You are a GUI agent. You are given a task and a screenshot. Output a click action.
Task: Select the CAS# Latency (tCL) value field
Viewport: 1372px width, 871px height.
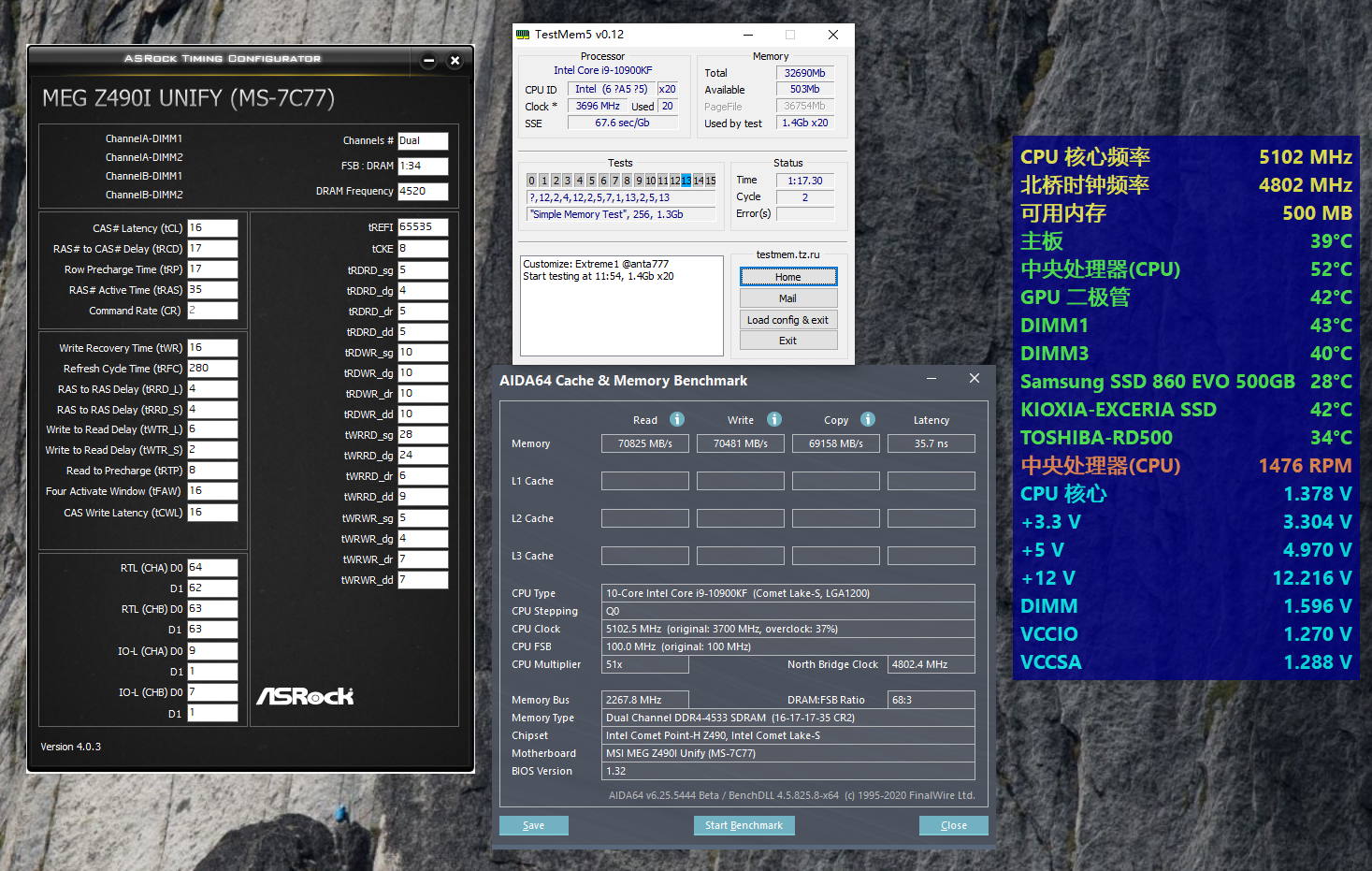coord(212,228)
